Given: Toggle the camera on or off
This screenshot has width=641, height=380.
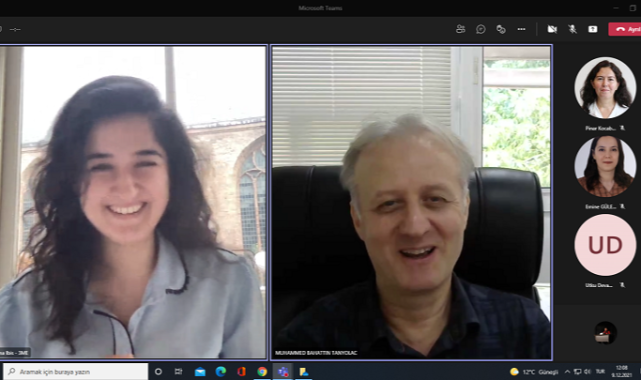Looking at the screenshot, I should (x=552, y=29).
